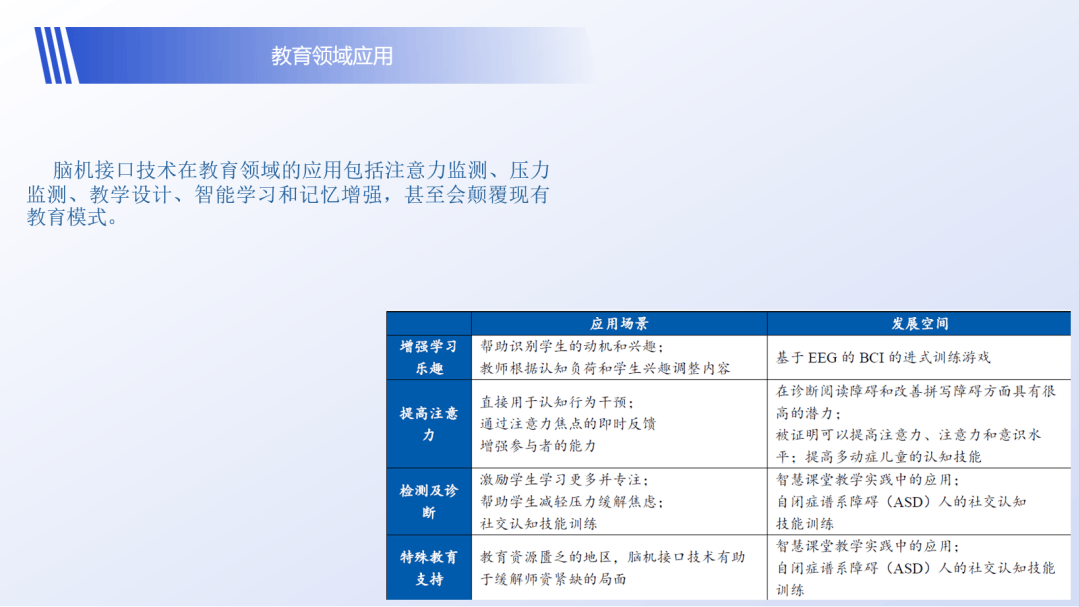Click the line 平；提高多动症儿童的认知技能
Screen dimensions: 1080x607
click(x=878, y=457)
